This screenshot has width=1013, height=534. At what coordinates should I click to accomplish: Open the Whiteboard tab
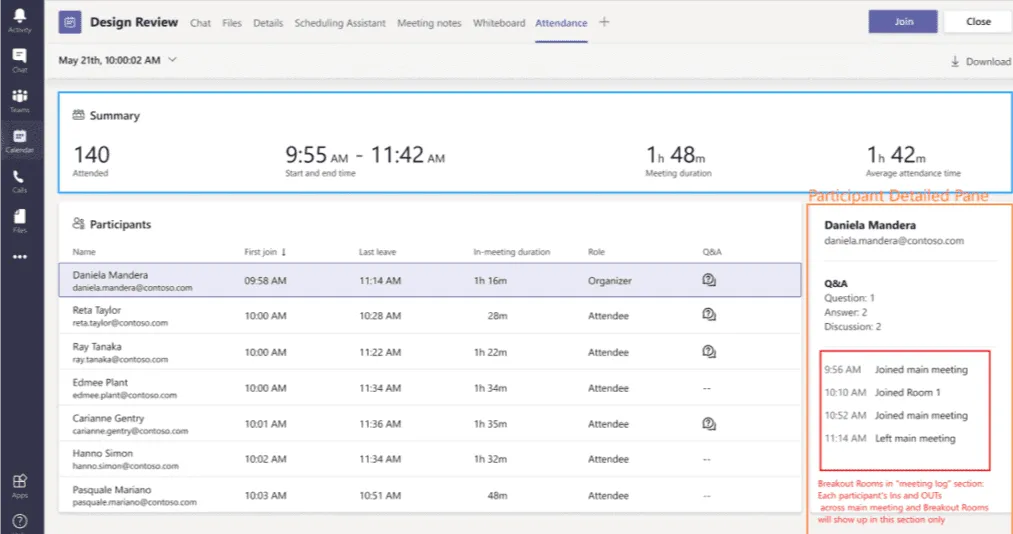(499, 23)
